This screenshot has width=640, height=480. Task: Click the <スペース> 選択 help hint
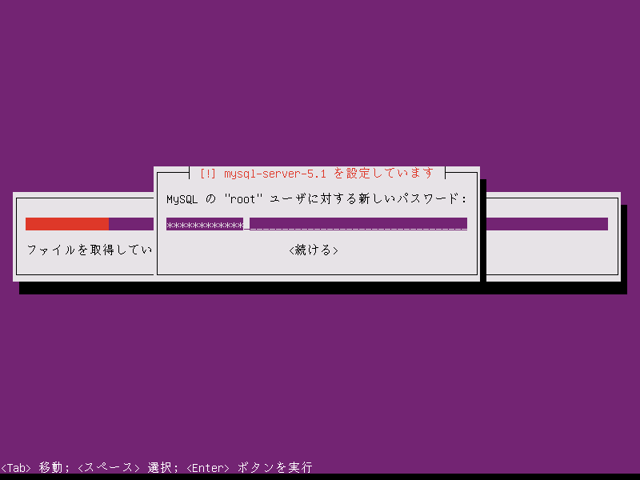pos(127,467)
